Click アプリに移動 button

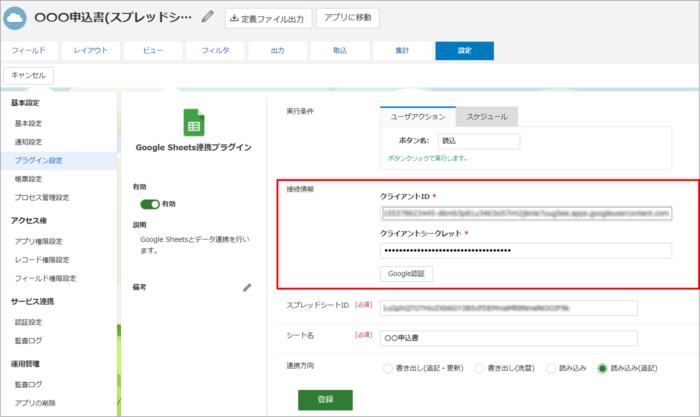pos(348,18)
